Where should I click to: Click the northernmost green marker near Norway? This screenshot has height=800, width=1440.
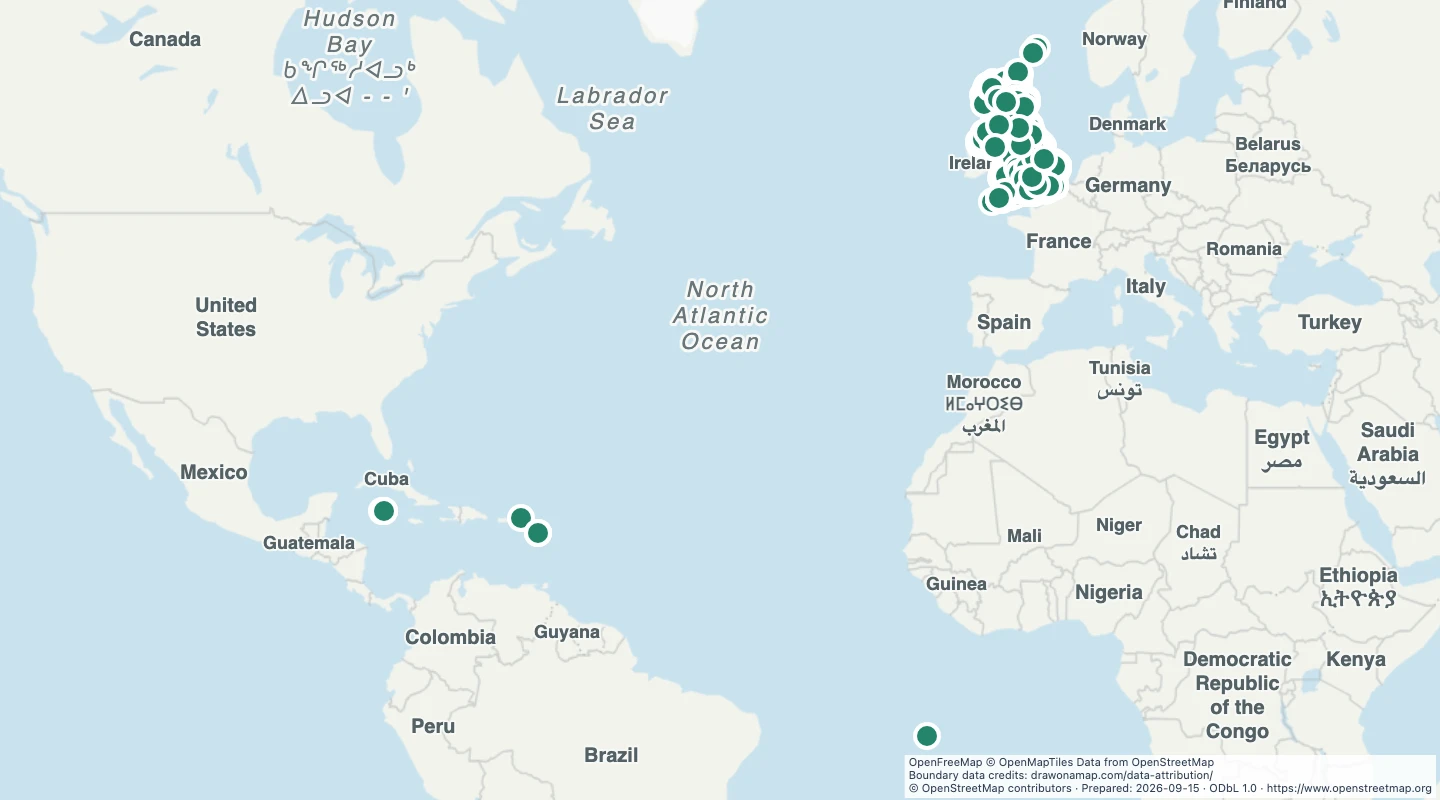tap(1036, 49)
